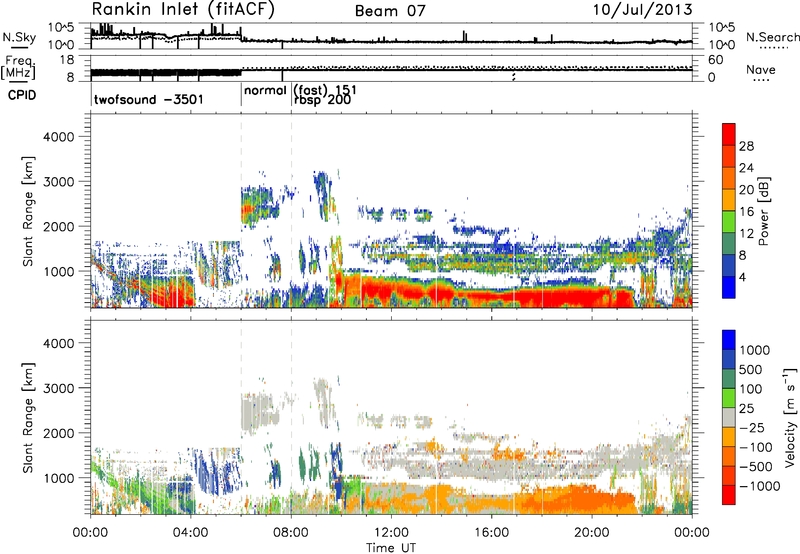This screenshot has width=800, height=554.
Task: Click the date '10/Jul/2013'
Action: (x=642, y=10)
